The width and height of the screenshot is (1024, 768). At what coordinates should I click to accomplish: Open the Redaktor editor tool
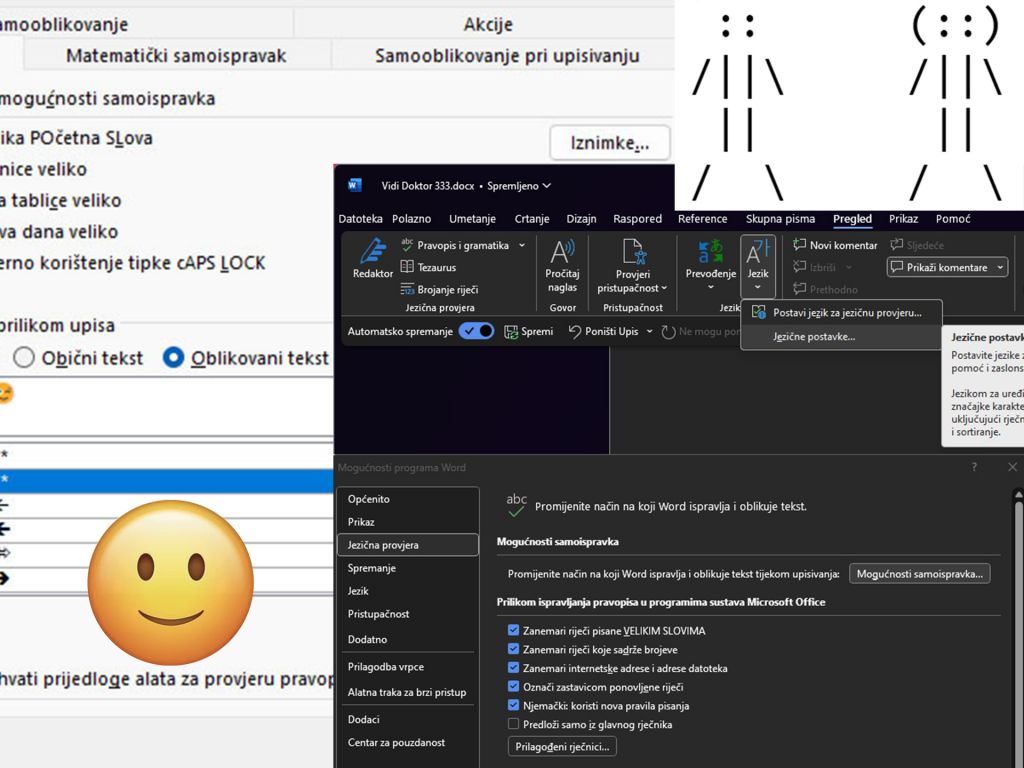372,259
